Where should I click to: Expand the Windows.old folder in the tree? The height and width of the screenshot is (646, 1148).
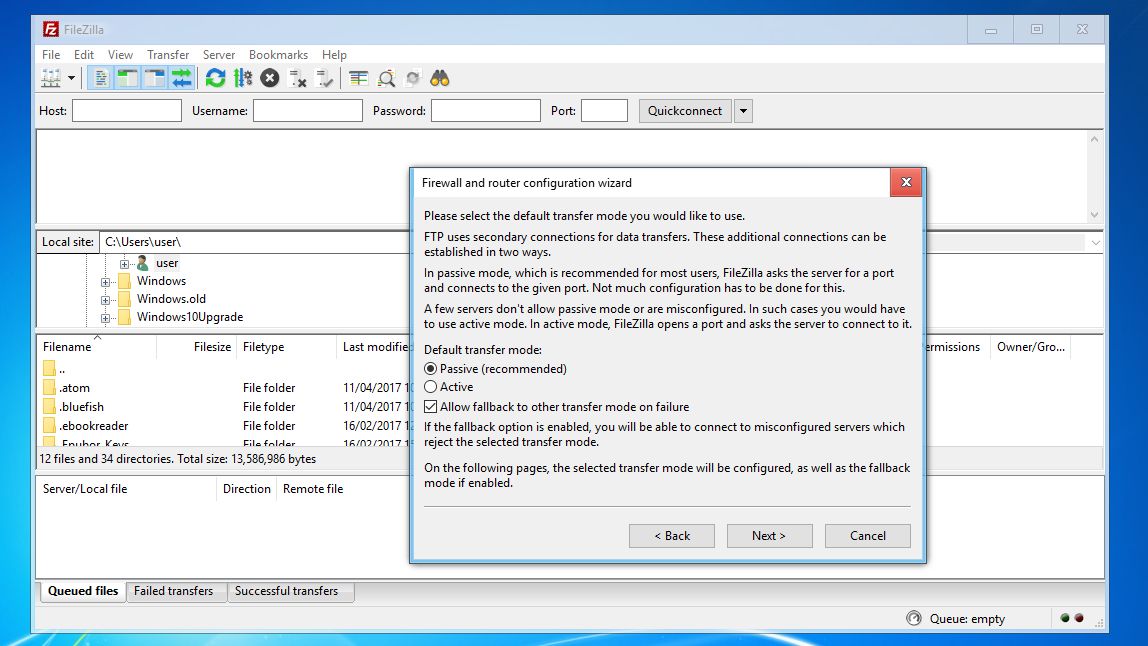coord(107,299)
